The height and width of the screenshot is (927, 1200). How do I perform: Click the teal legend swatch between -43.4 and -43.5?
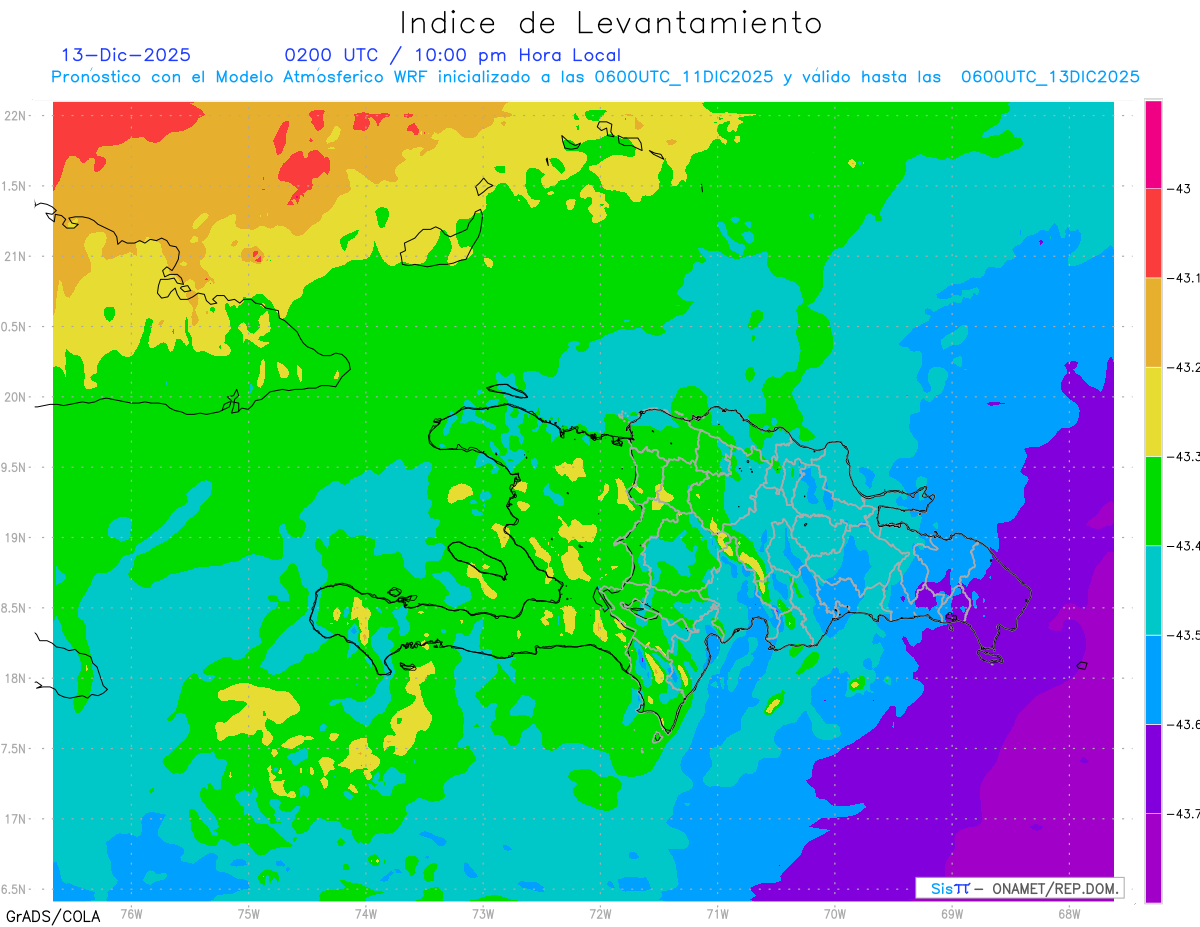click(1153, 590)
